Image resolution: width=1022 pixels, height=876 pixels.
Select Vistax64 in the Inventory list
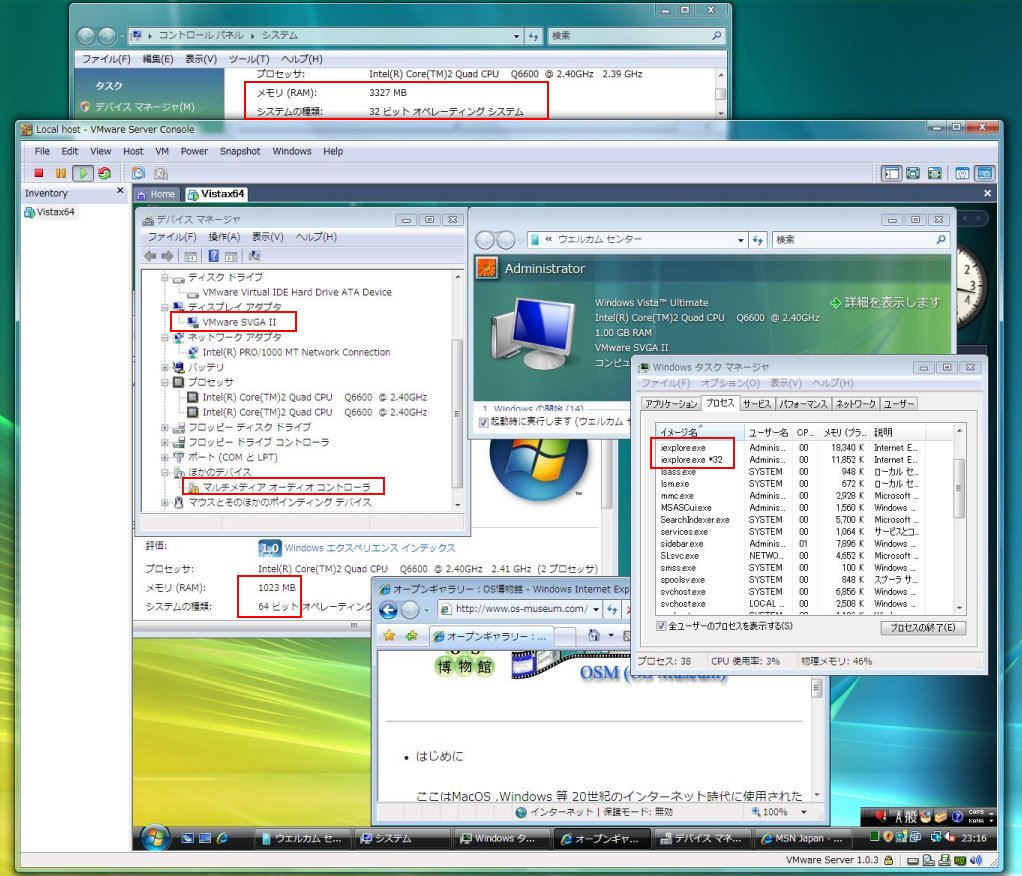(50, 212)
